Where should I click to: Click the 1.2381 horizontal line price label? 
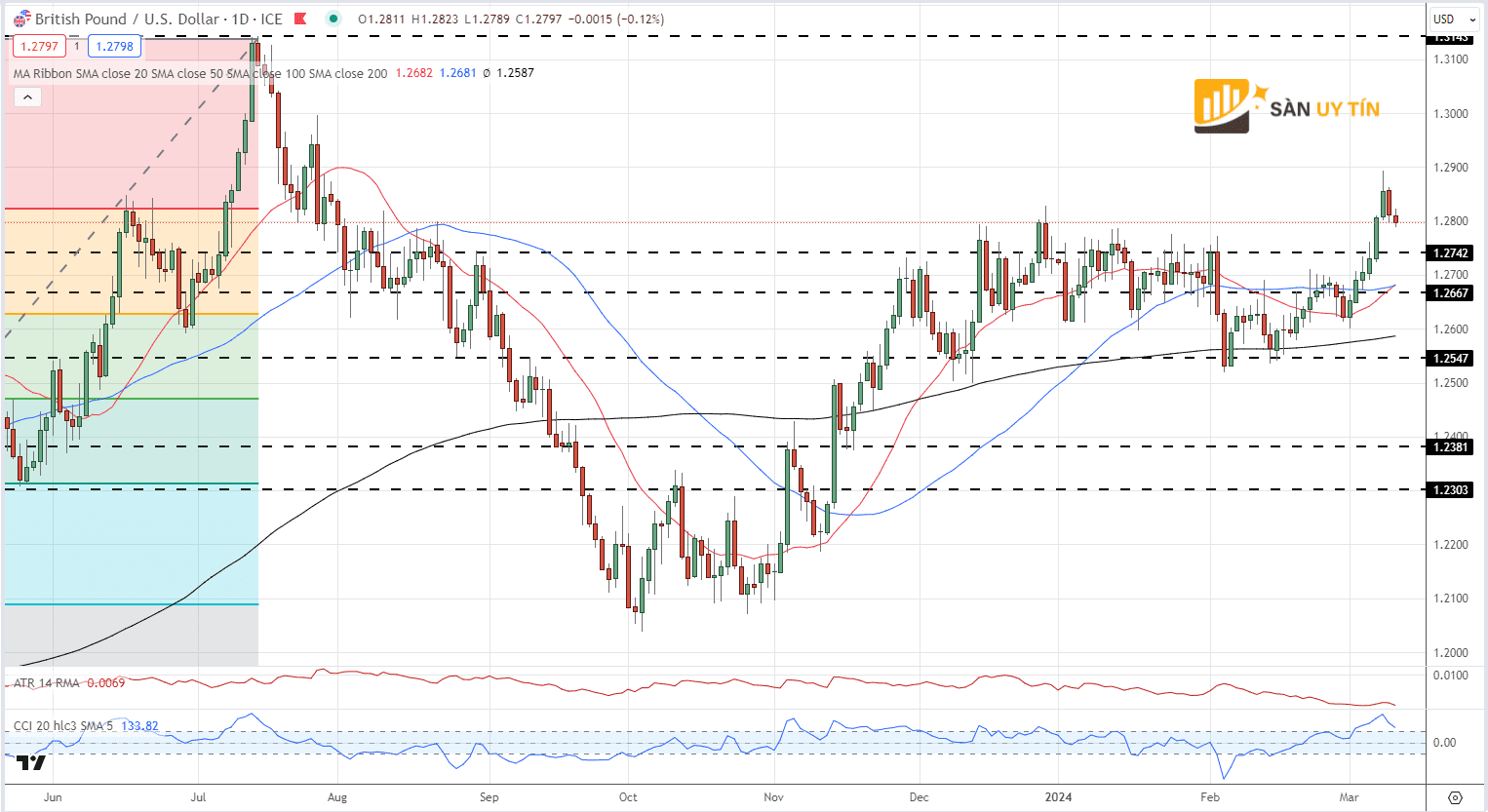point(1449,447)
